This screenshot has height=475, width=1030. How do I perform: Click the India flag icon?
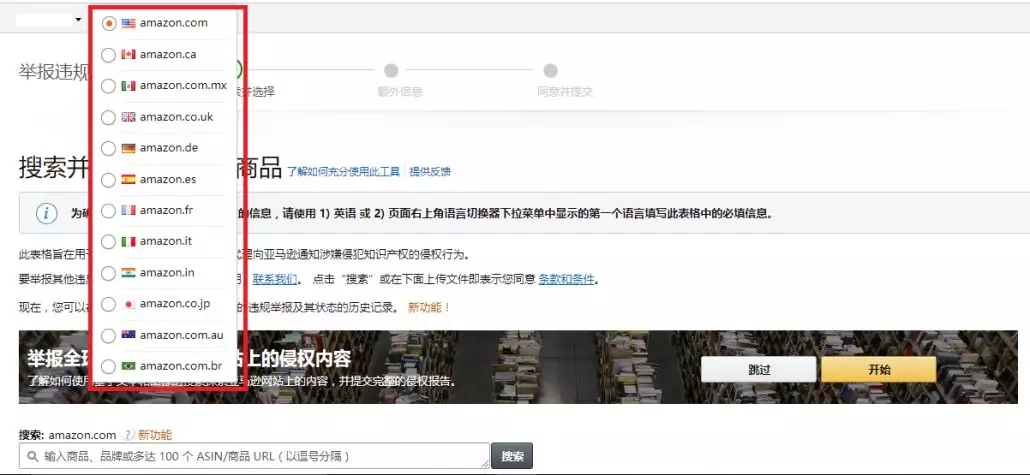[129, 273]
